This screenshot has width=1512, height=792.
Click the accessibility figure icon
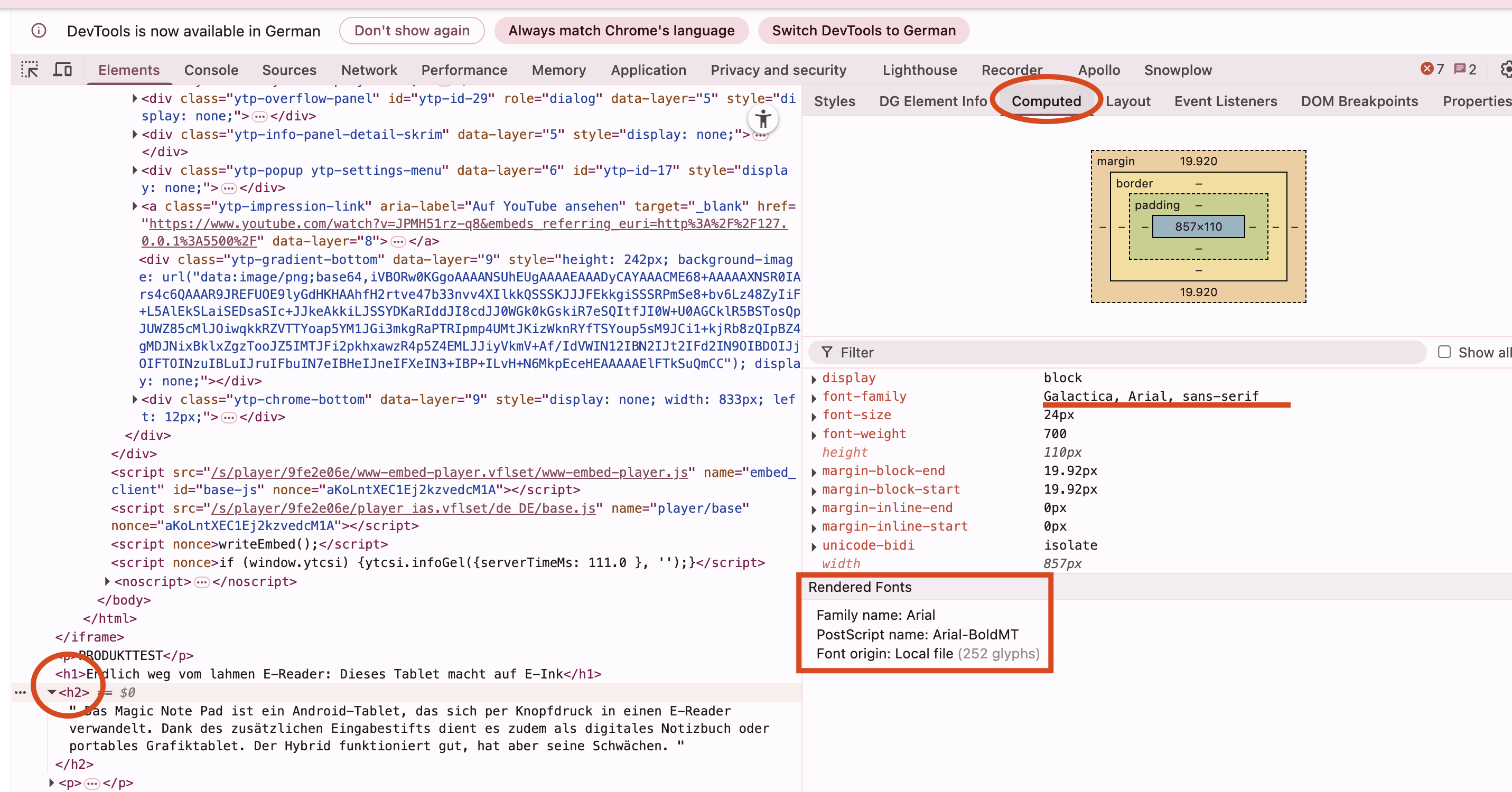pos(763,119)
